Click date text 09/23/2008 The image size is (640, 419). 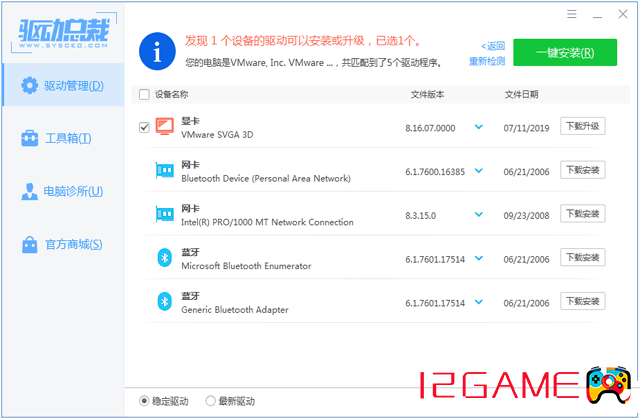pos(526,215)
